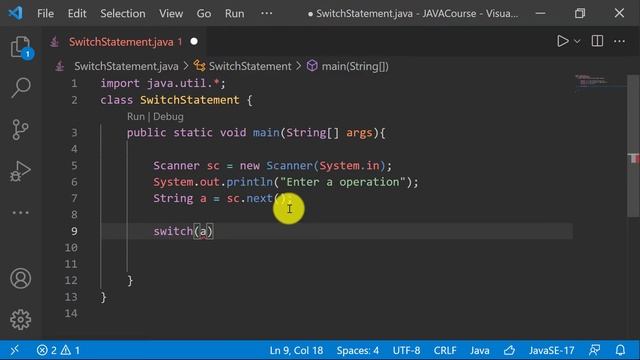The height and width of the screenshot is (360, 640).
Task: Click the vertical editor scrollbar
Action: click(633, 146)
